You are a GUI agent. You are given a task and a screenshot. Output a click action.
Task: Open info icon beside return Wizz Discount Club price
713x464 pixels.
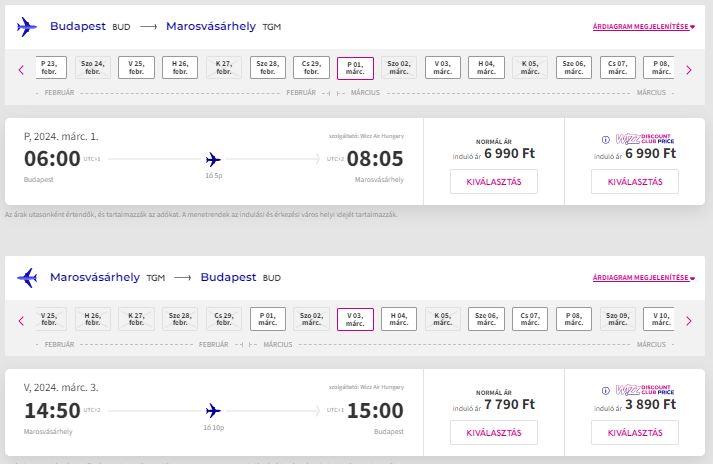pyautogui.click(x=605, y=391)
